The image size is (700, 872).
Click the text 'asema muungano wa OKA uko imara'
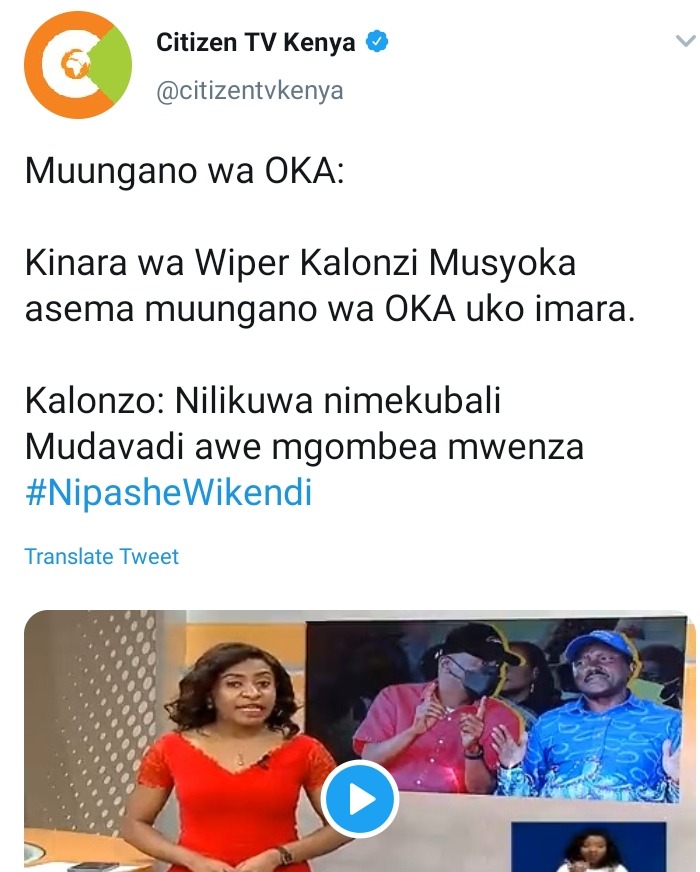330,309
